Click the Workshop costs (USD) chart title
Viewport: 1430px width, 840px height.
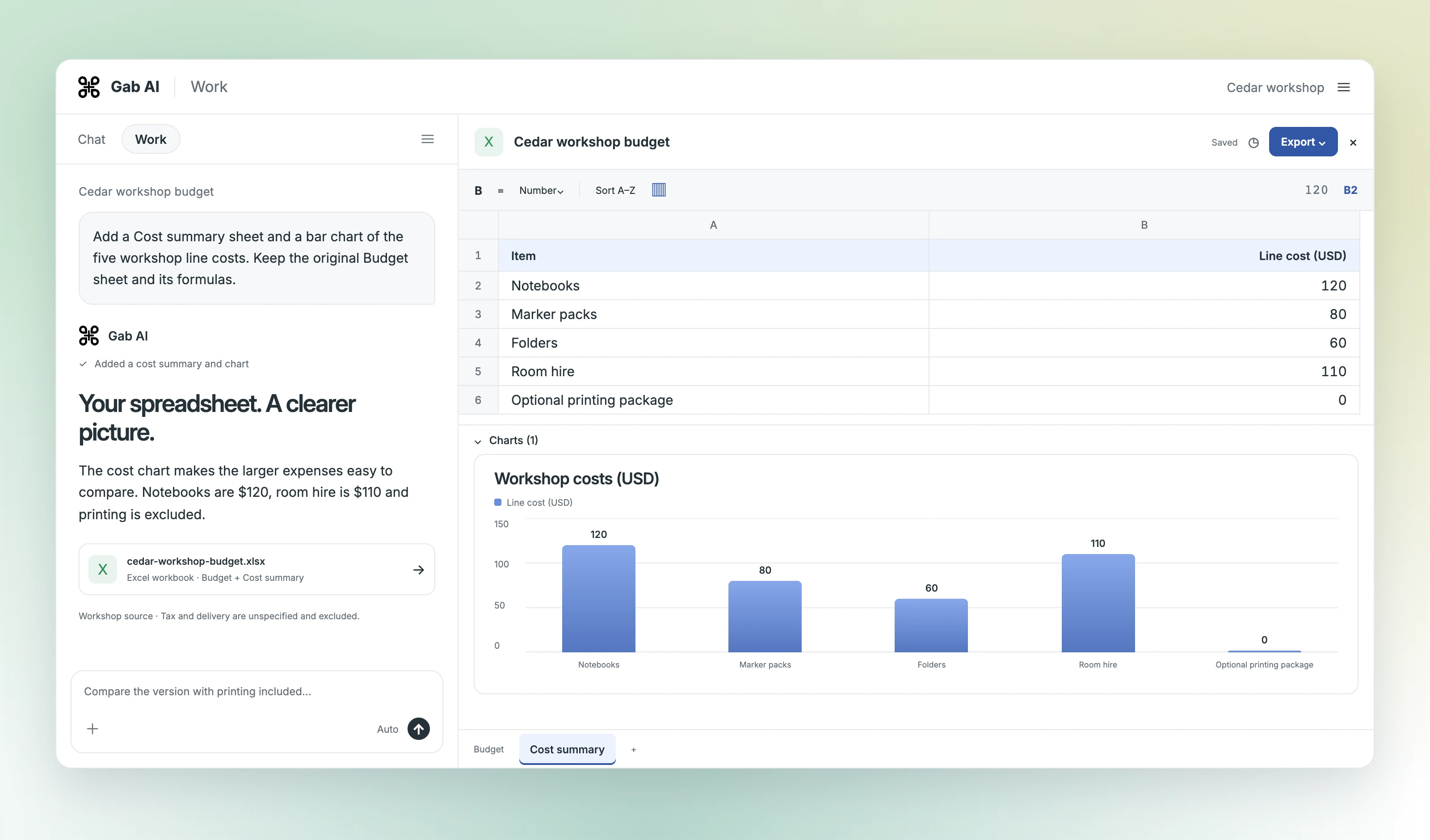coord(576,479)
